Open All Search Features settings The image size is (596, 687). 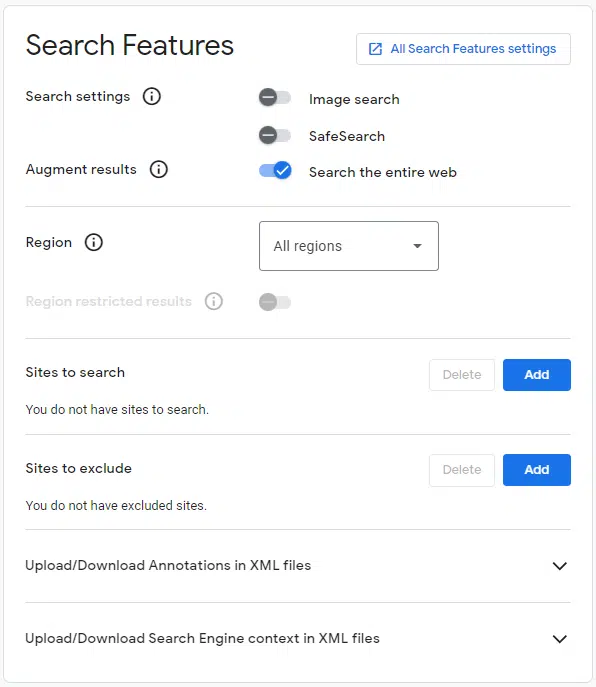(463, 49)
